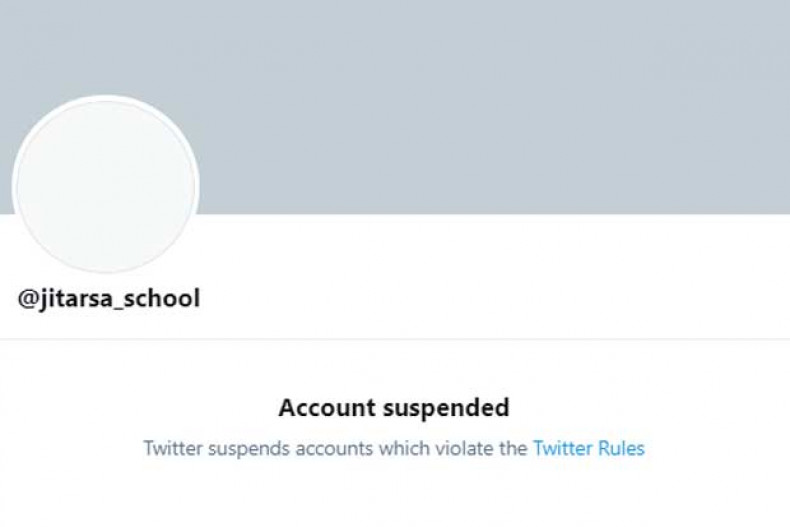Screen dimensions: 790x527
Task: Click the word 'Account' in the heading
Action: pyautogui.click(x=322, y=408)
